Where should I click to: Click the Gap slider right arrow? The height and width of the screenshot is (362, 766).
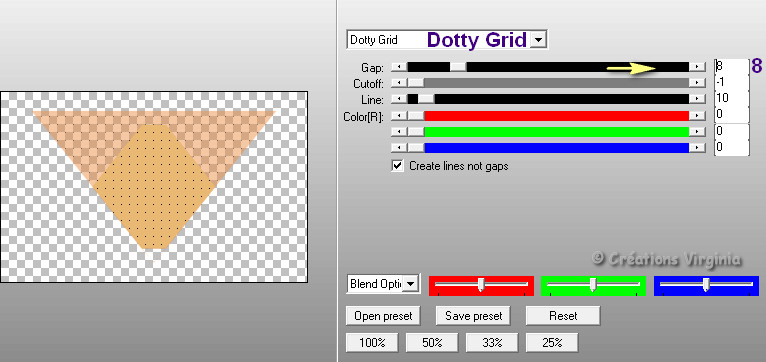click(698, 67)
